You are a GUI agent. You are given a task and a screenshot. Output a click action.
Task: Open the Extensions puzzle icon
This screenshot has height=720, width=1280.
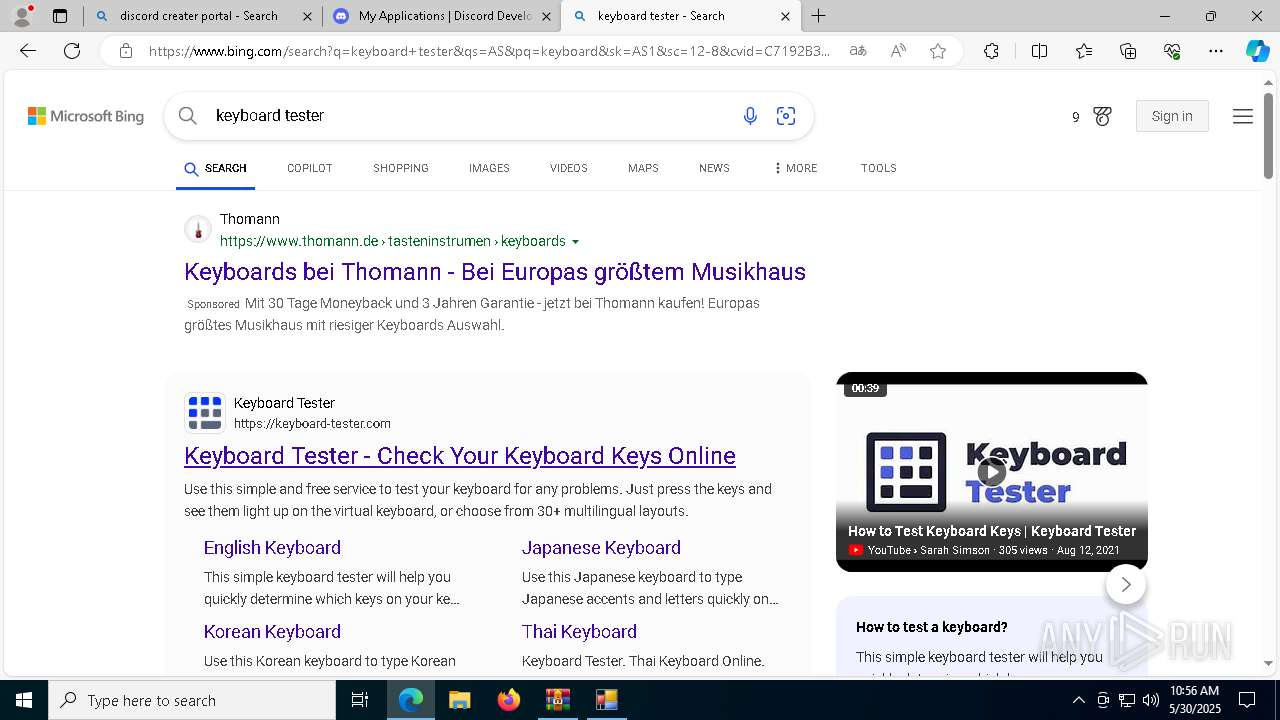(991, 51)
